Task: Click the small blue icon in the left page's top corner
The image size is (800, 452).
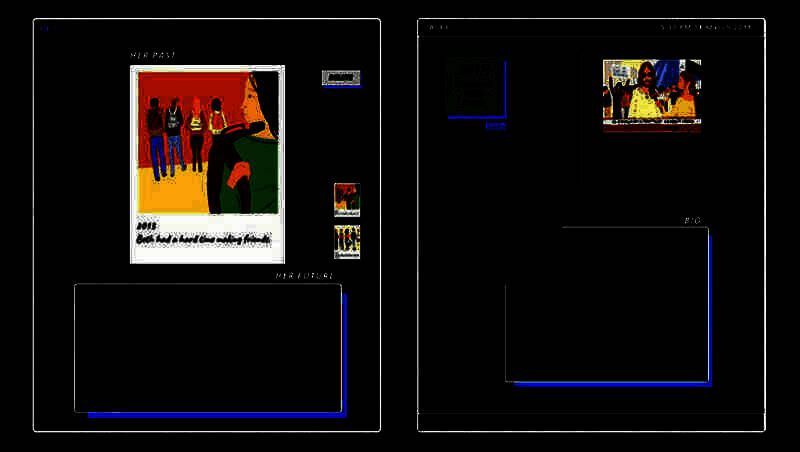Action: pyautogui.click(x=44, y=27)
